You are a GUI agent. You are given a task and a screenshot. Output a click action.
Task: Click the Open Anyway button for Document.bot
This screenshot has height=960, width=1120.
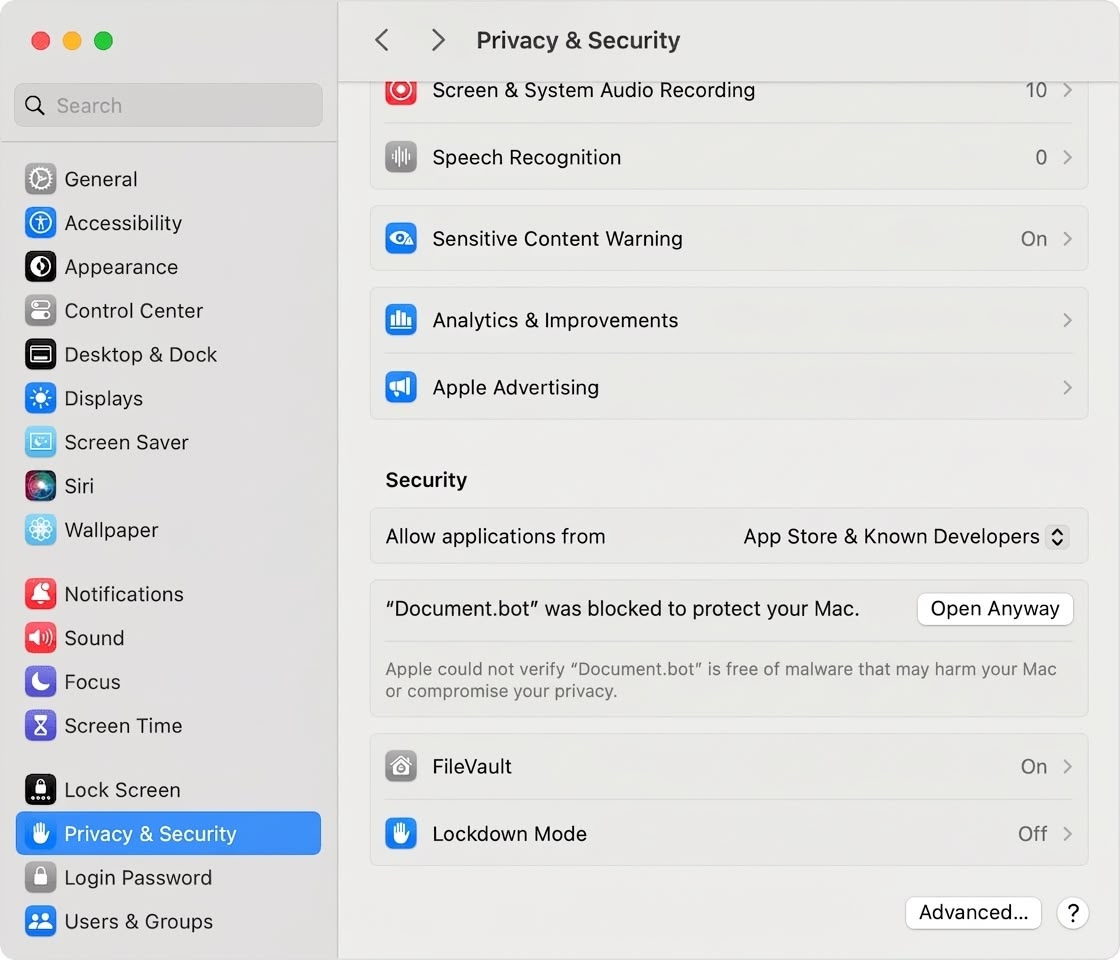[x=995, y=609]
